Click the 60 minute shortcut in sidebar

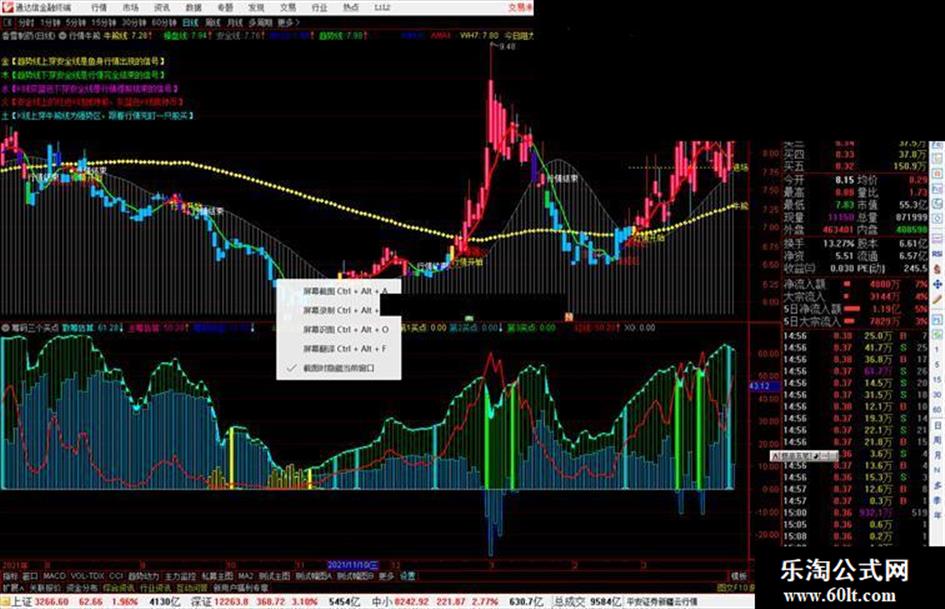937,409
